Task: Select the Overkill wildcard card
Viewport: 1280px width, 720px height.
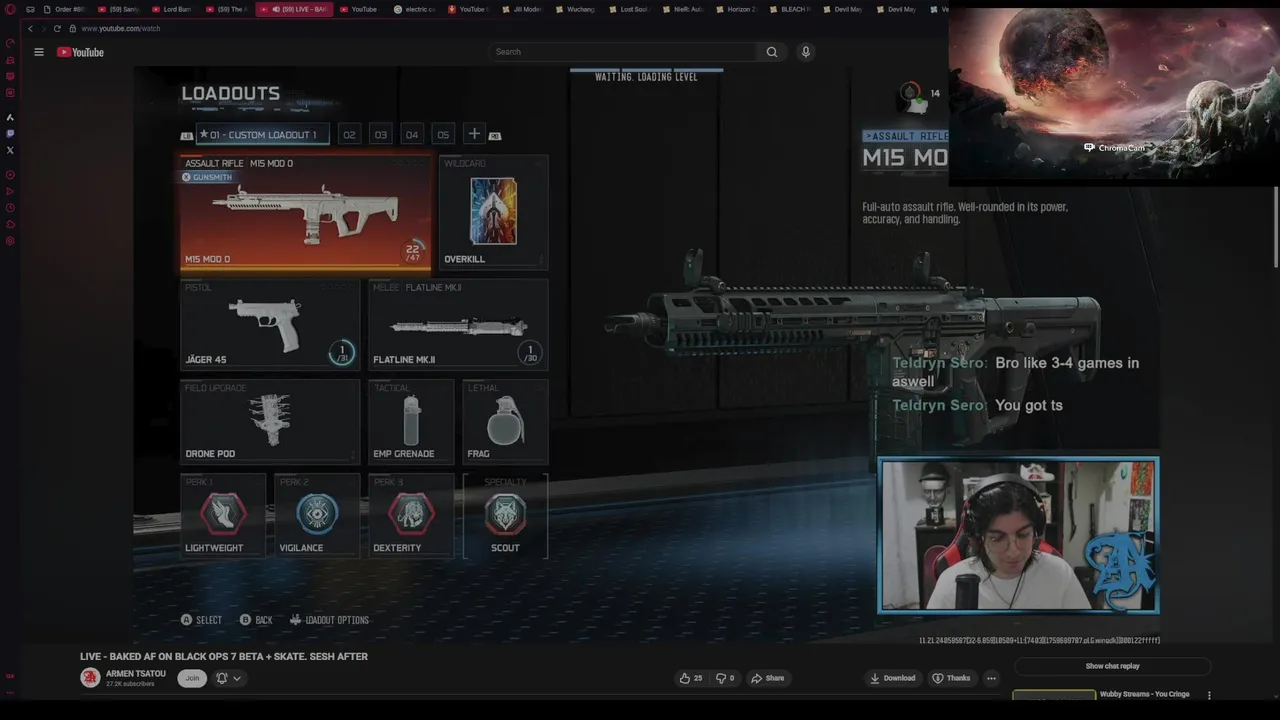Action: (x=493, y=212)
